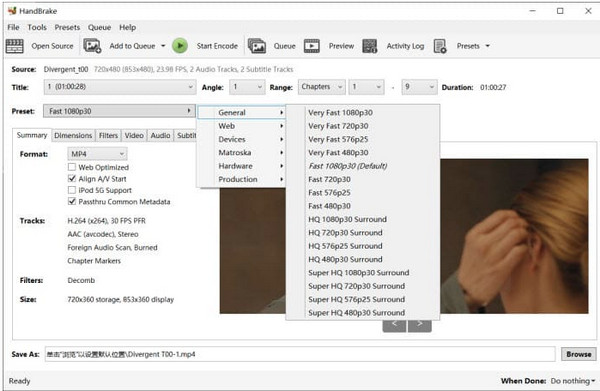Open the Title dropdown showing 1 (01:00:28)
Screen dimensions: 600x391
120,87
